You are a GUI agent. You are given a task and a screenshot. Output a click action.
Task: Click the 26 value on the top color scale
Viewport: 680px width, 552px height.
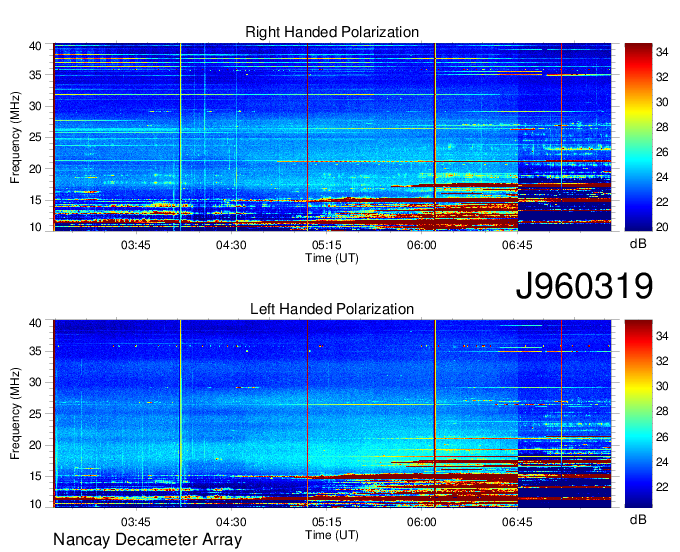[662, 152]
